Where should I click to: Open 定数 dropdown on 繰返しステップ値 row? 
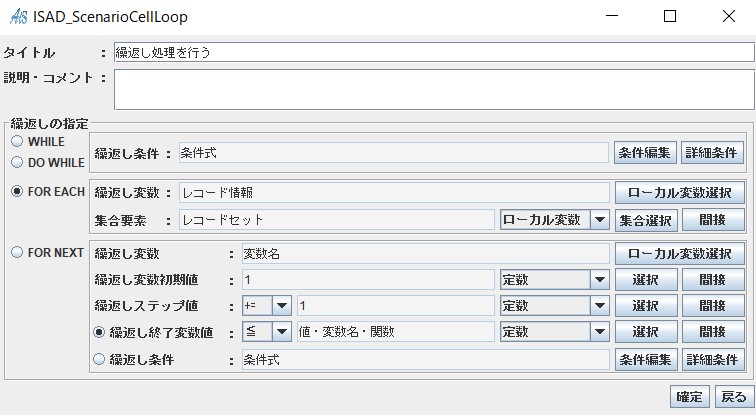point(554,306)
